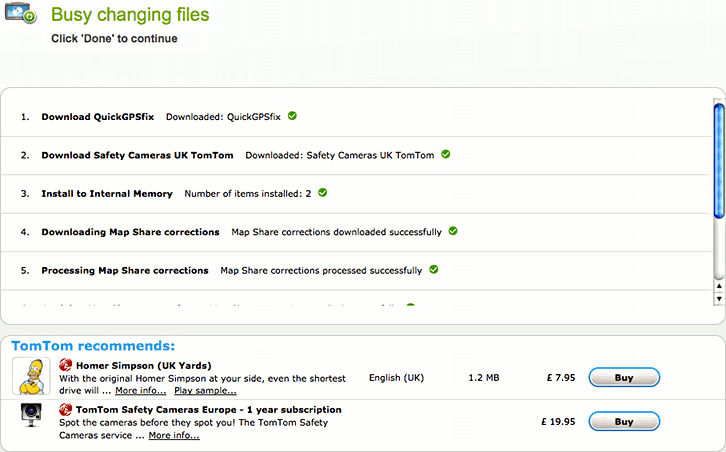This screenshot has height=452, width=726.
Task: Open More info for Homer Simpson voice
Action: tap(140, 391)
